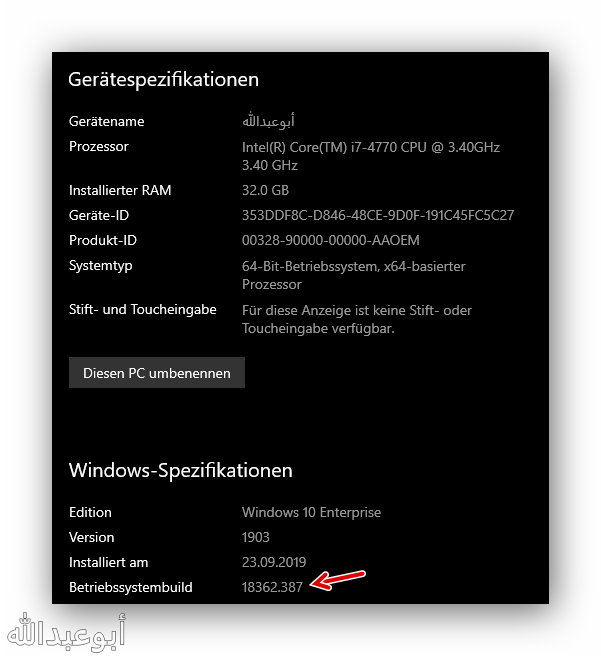Click the Produkt-ID value 00328-90000-00000-AAOEM
601x656 pixels.
329,240
